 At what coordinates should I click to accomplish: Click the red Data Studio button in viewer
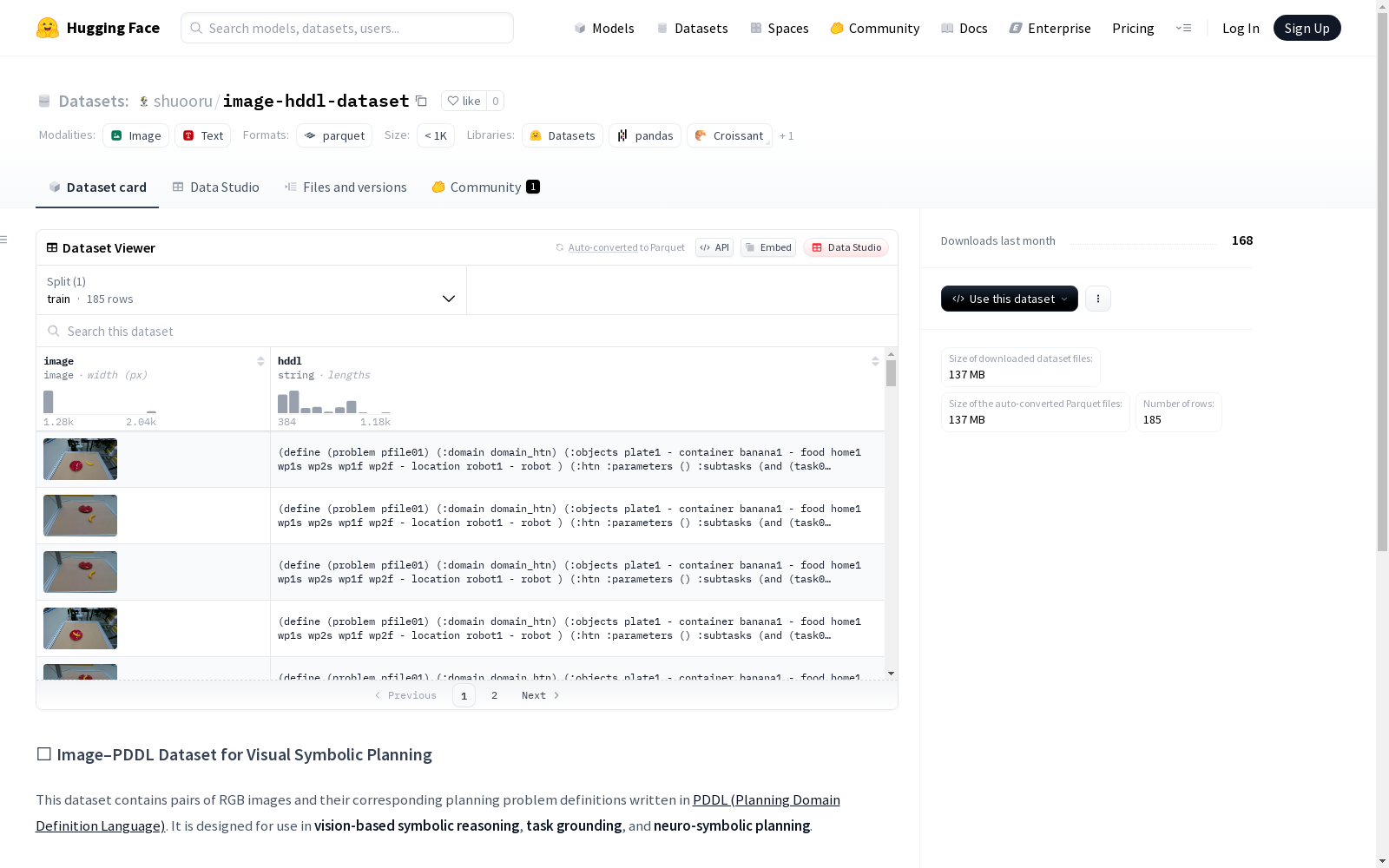pyautogui.click(x=846, y=247)
